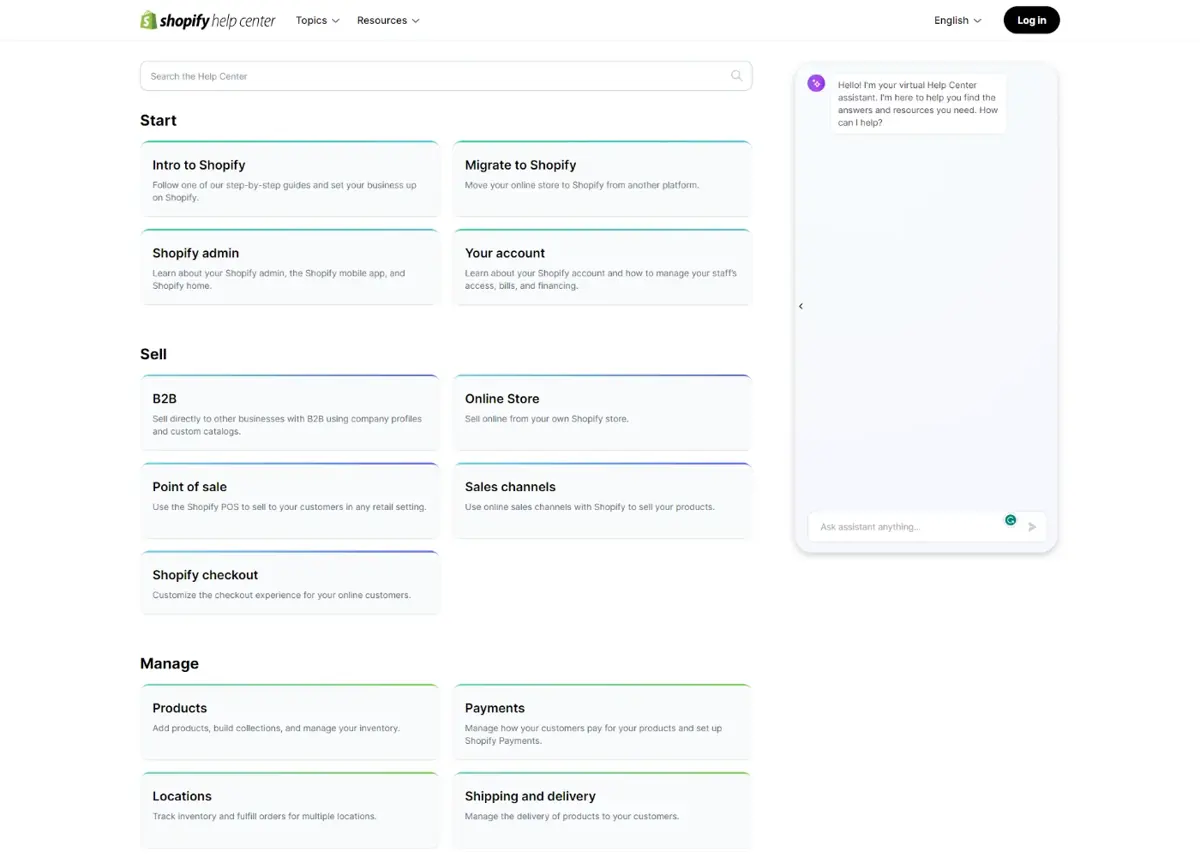
Task: Click the search magnifier icon
Action: [x=737, y=76]
